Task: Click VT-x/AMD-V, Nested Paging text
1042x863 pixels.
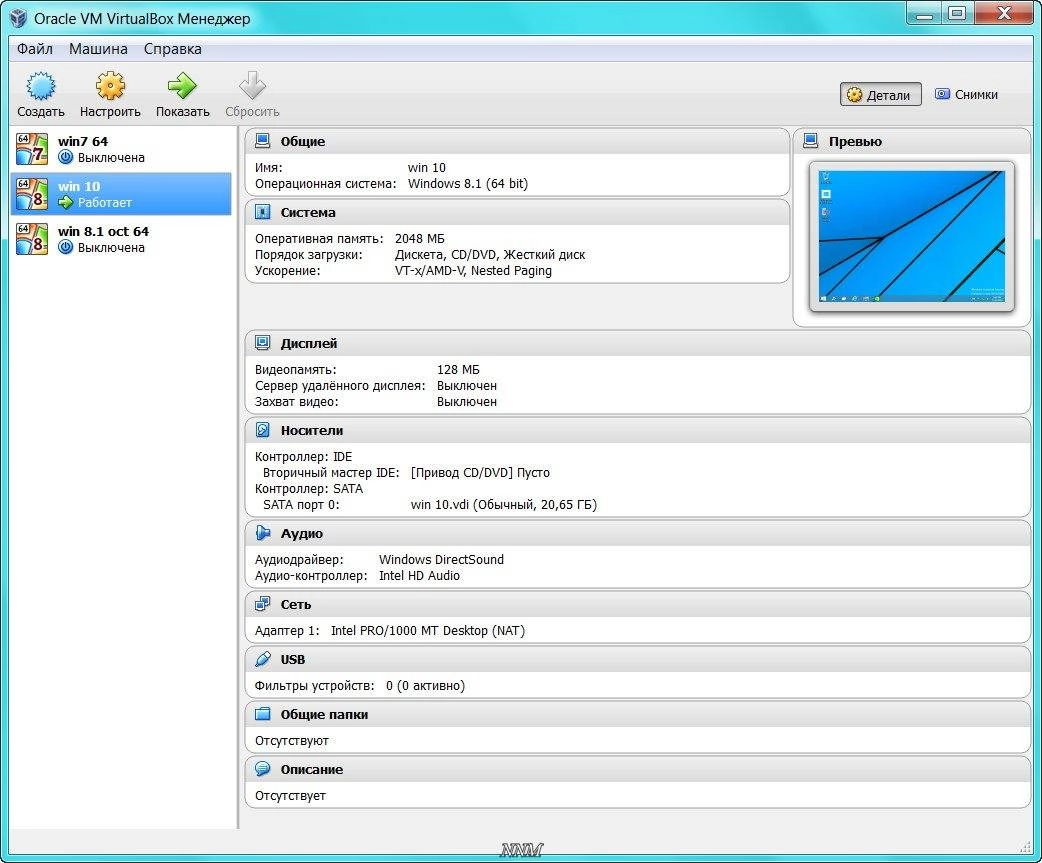Action: pos(473,270)
